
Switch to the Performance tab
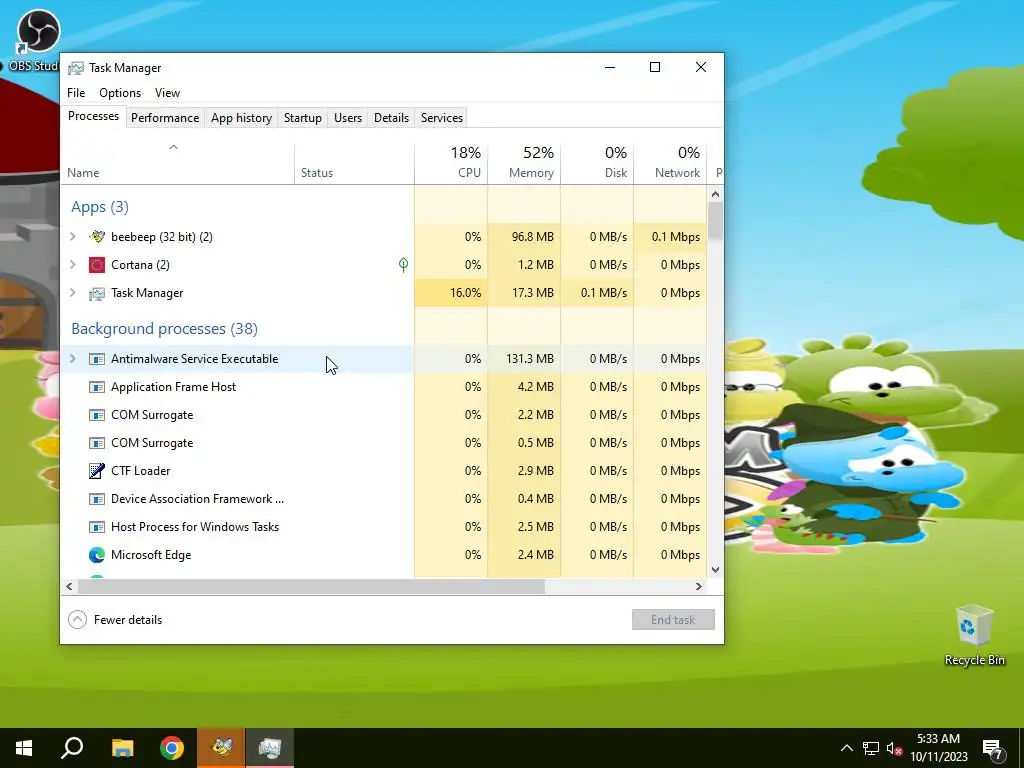(x=165, y=118)
